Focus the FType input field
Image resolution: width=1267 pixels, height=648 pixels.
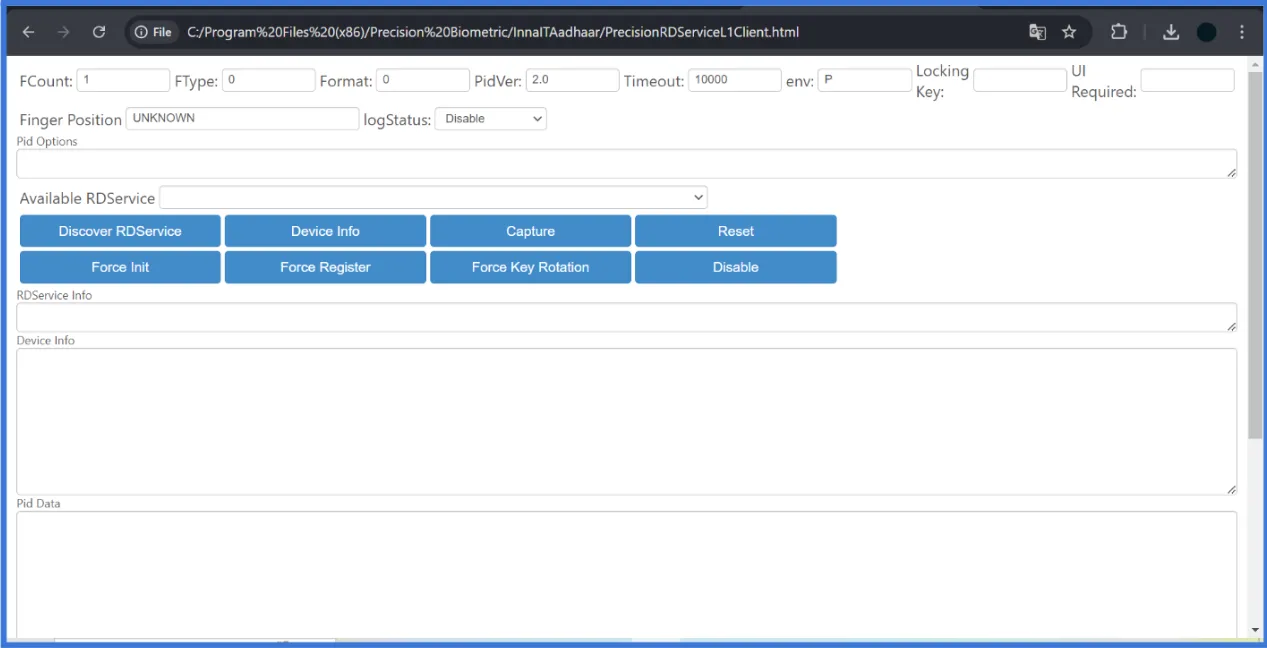pyautogui.click(x=268, y=80)
